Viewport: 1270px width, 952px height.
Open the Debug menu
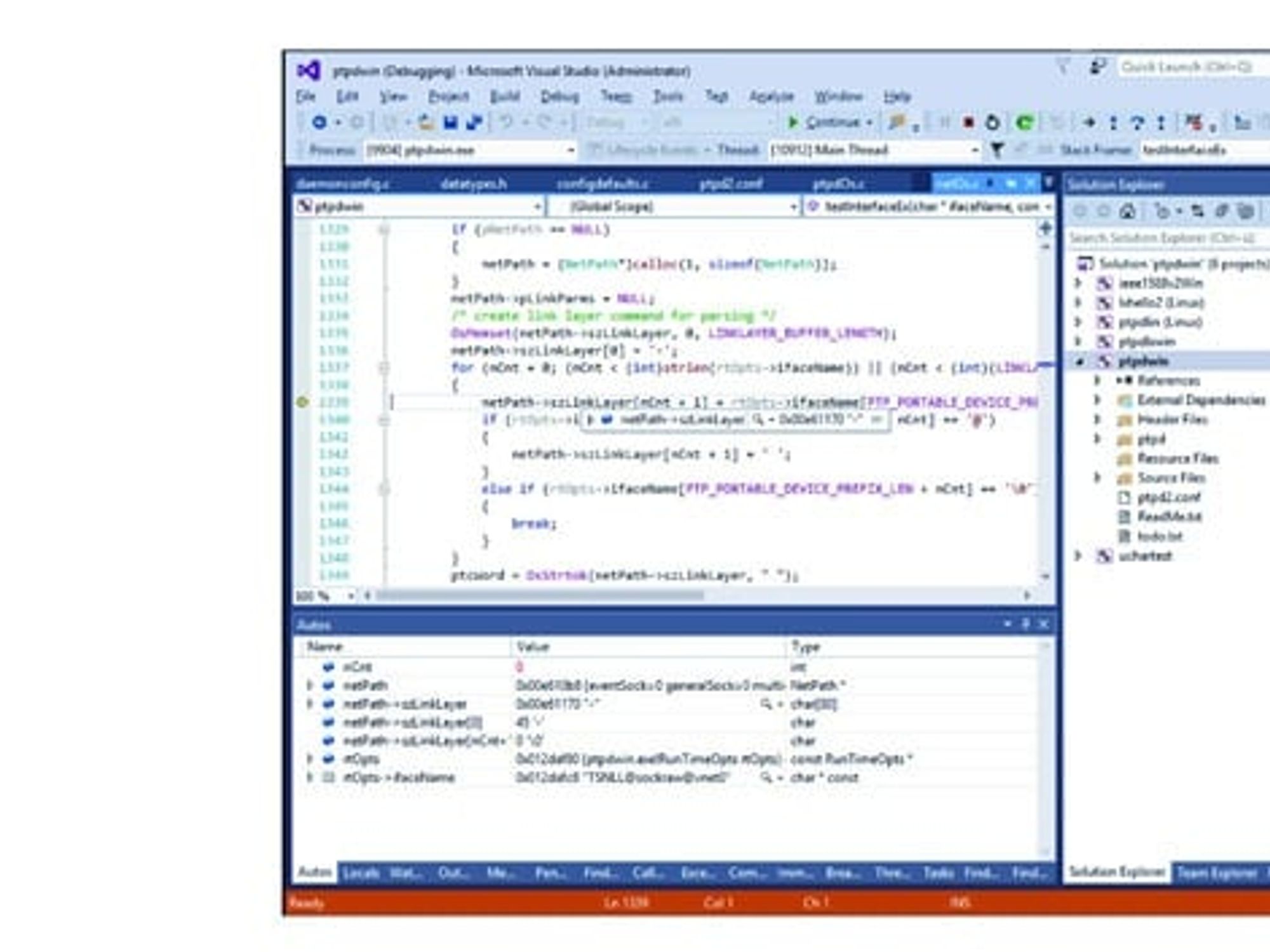[559, 96]
